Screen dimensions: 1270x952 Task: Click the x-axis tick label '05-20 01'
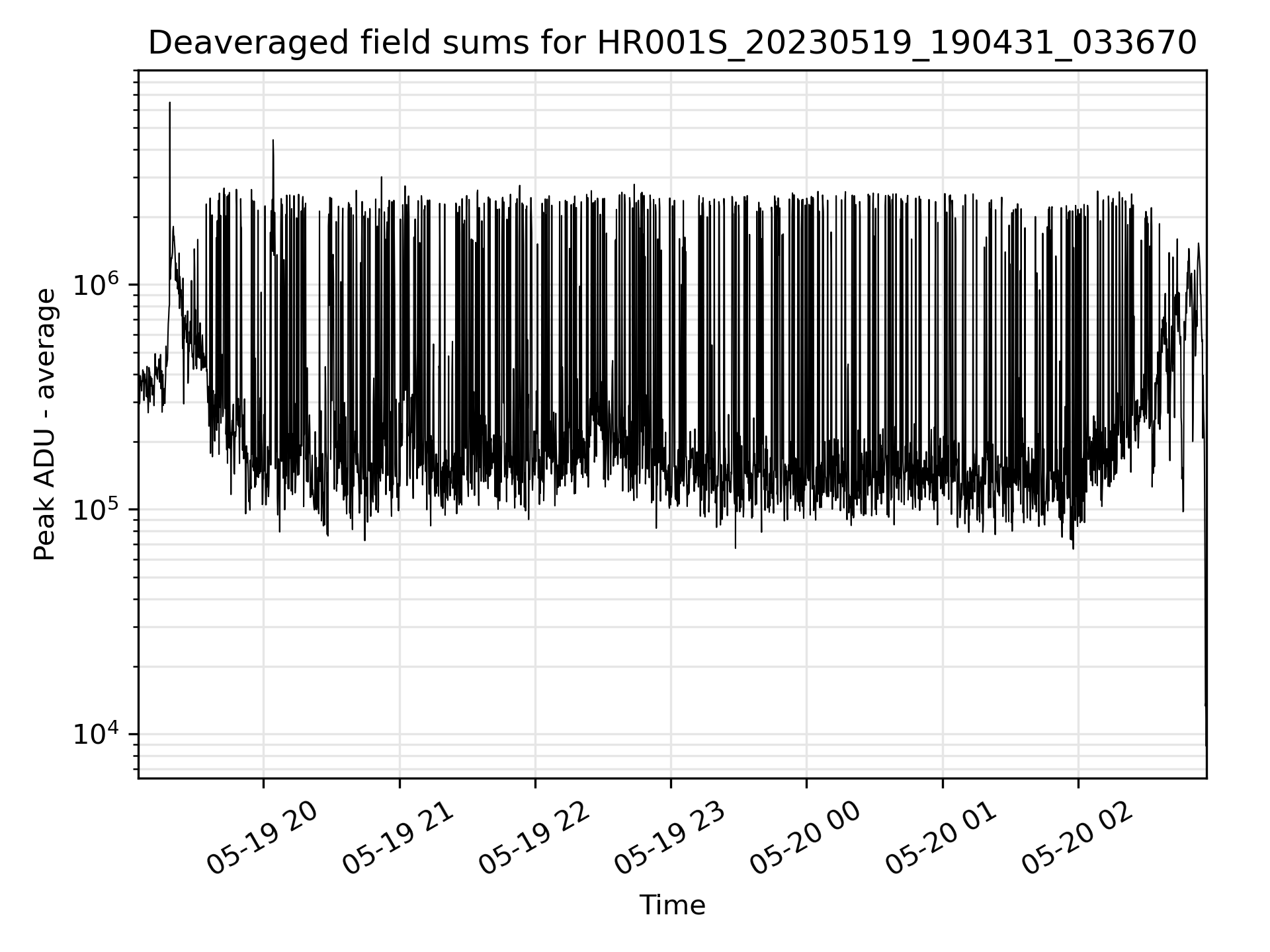point(942,839)
